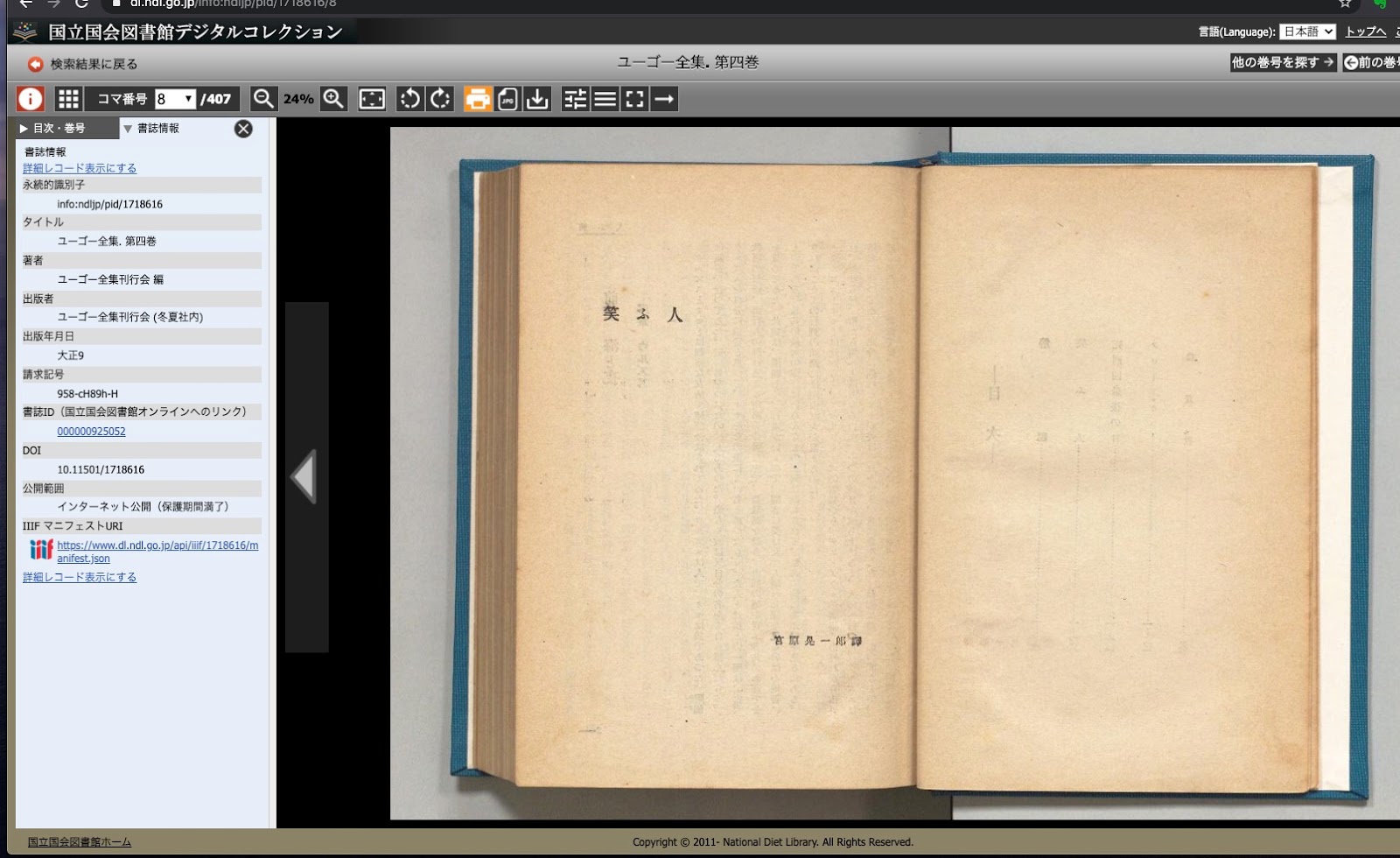Open the JPG export icon

click(507, 99)
